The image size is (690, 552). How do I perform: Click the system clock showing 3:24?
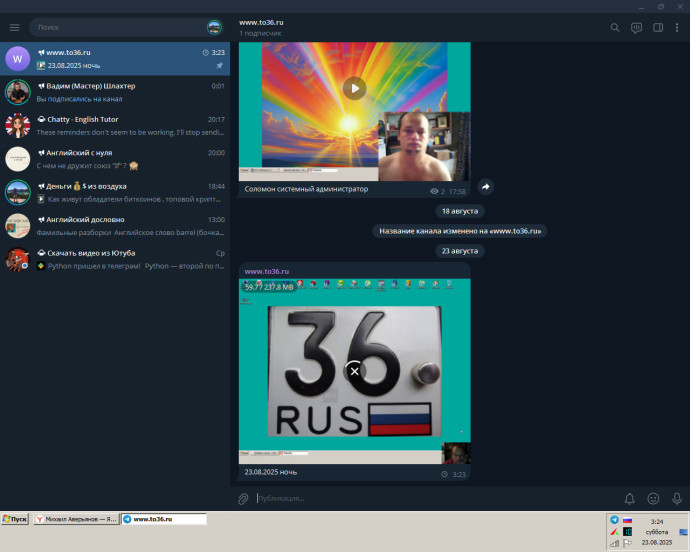point(657,522)
